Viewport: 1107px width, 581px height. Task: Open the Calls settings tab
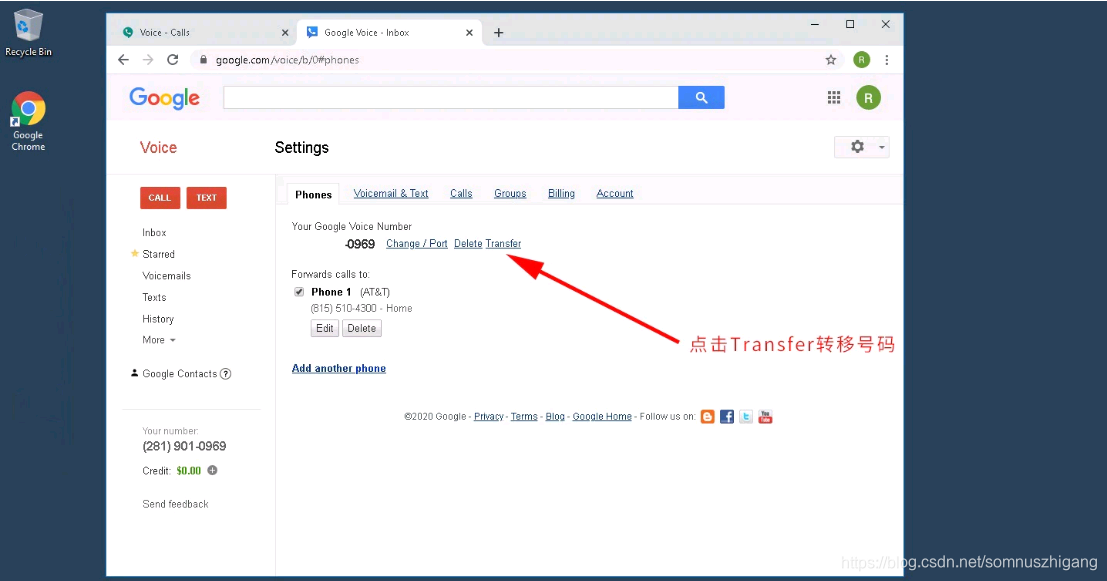click(x=461, y=193)
